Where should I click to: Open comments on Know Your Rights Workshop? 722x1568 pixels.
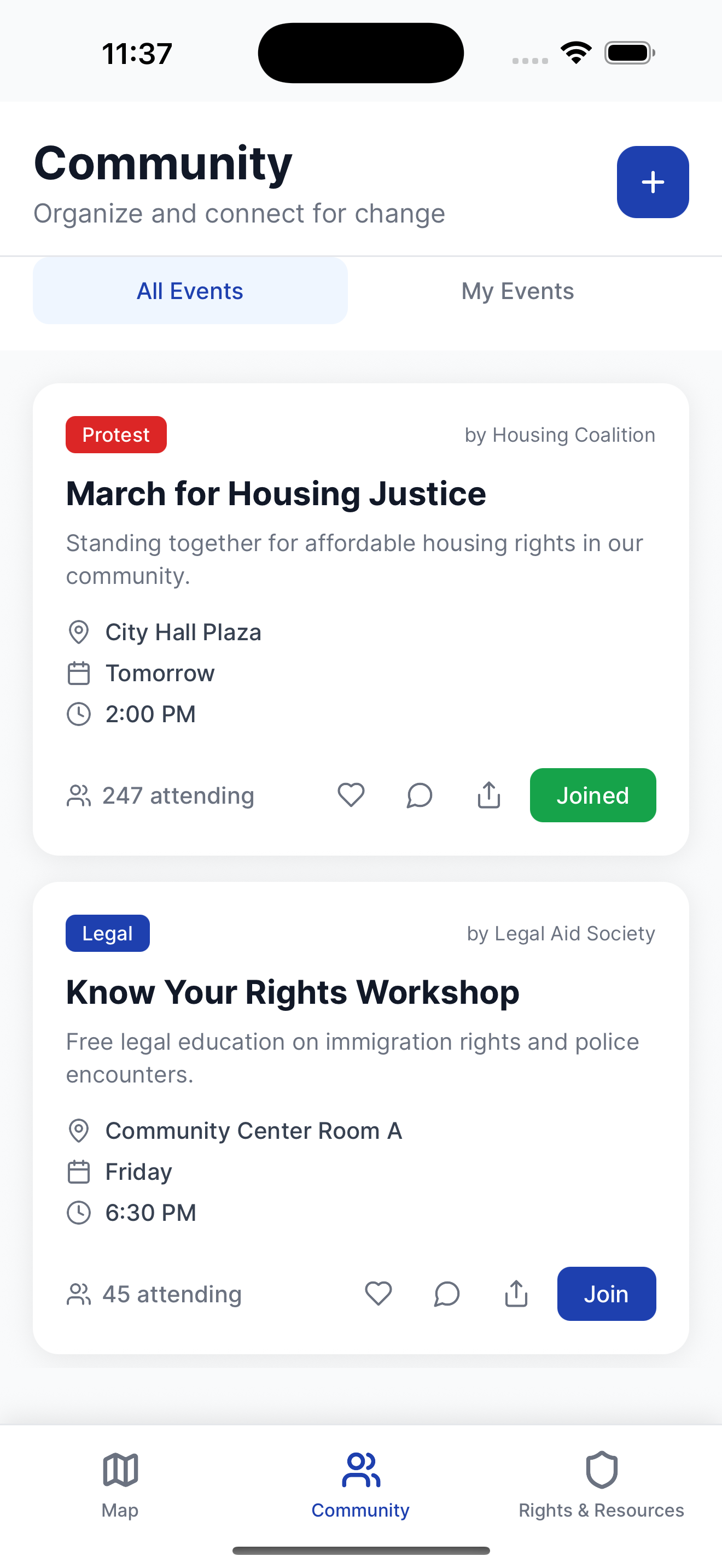pos(447,1294)
